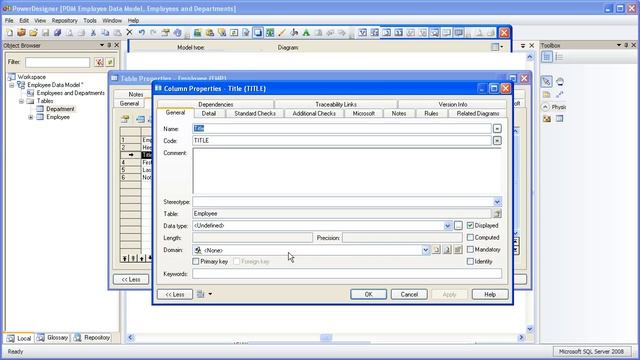Open the Data type dropdown
This screenshot has height=360, width=640.
pyautogui.click(x=447, y=225)
